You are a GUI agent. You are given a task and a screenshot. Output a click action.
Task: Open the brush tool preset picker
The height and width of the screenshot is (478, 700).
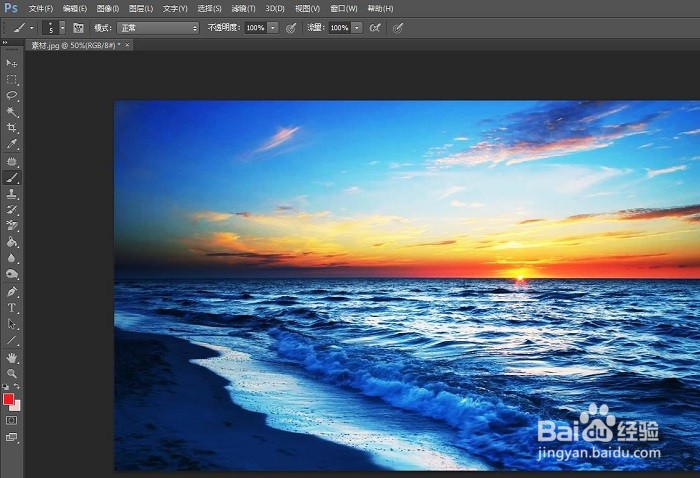click(23, 28)
